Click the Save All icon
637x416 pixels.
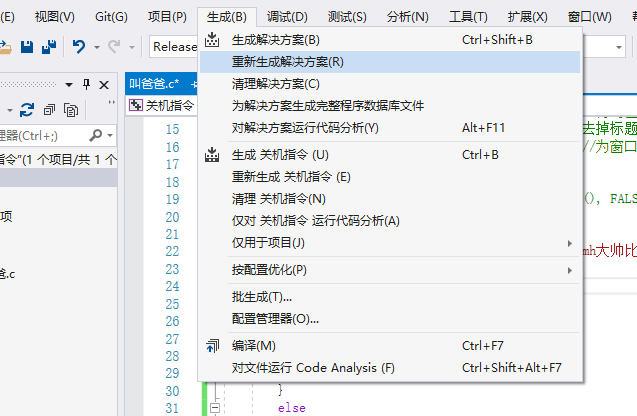[49, 47]
